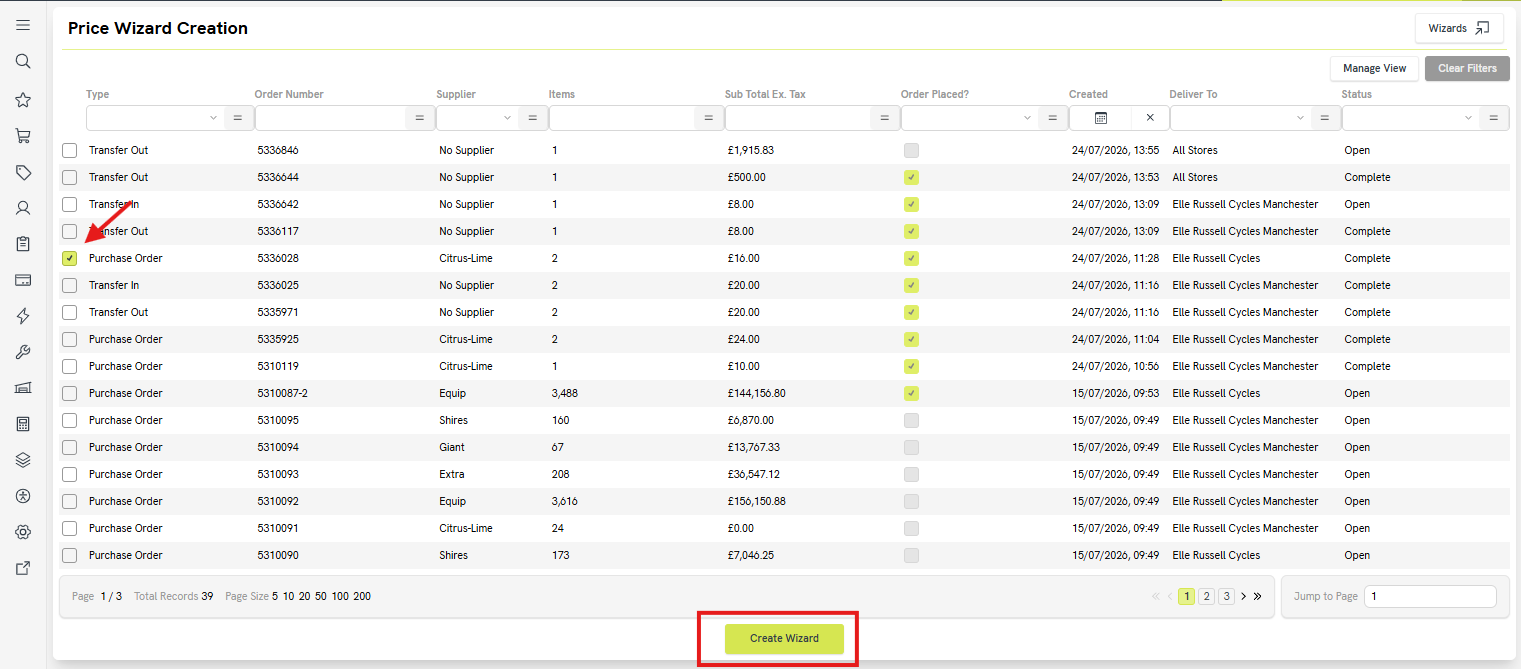This screenshot has height=669, width=1521.
Task: Click the warehouse sidebar icon
Action: coord(23,388)
